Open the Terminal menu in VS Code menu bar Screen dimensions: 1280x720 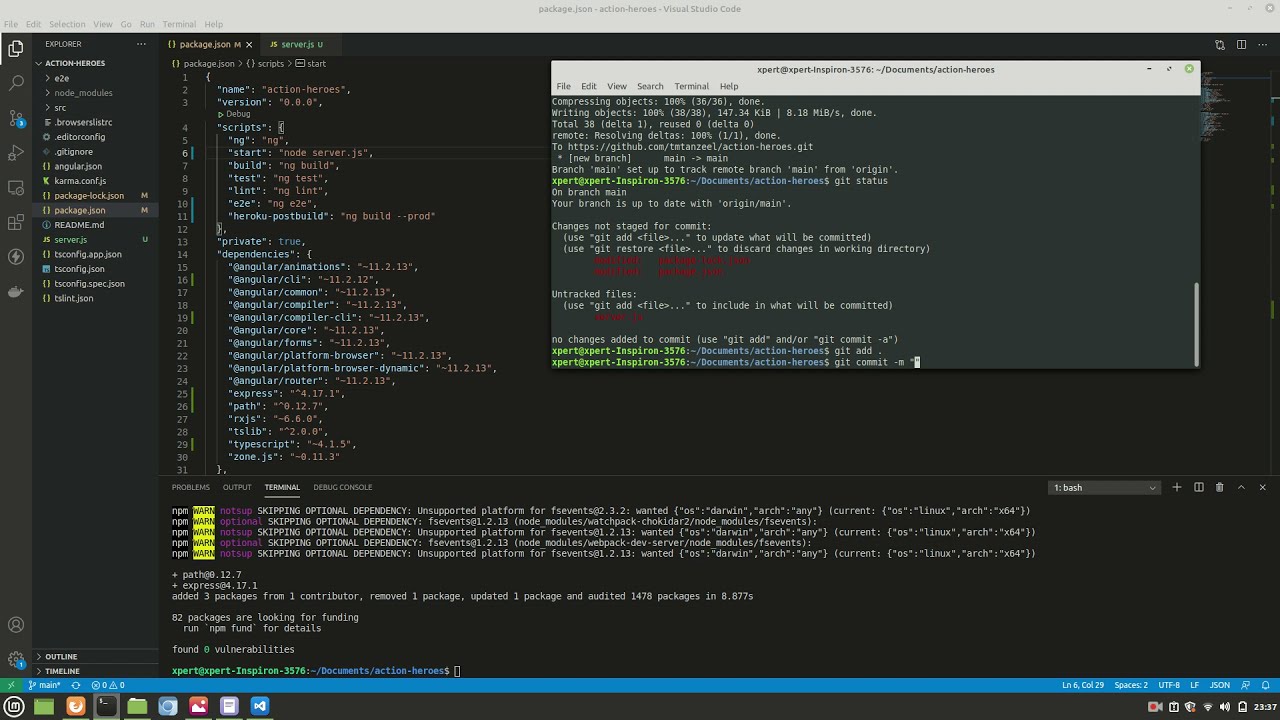point(179,24)
